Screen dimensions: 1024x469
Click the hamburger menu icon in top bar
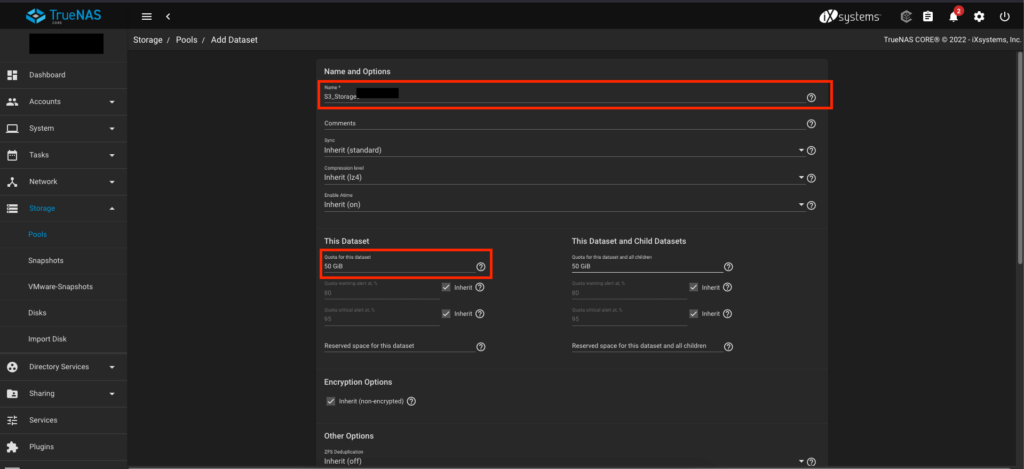tap(147, 17)
